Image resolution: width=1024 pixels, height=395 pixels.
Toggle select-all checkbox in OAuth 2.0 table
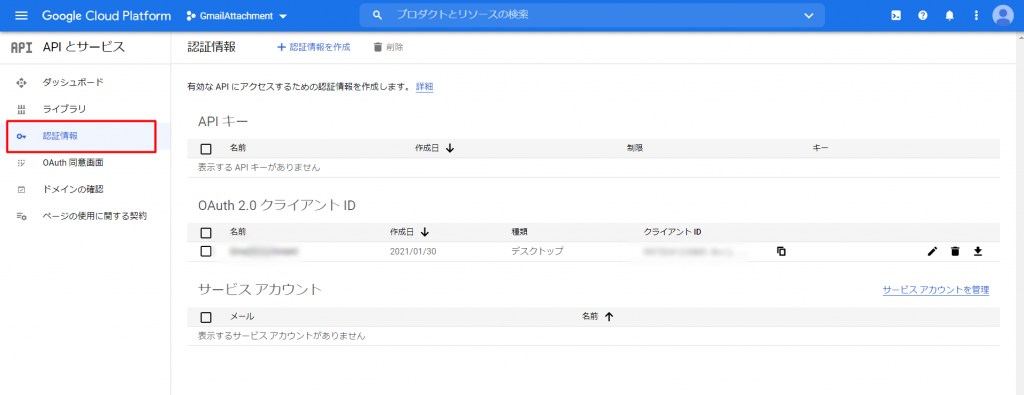click(206, 232)
